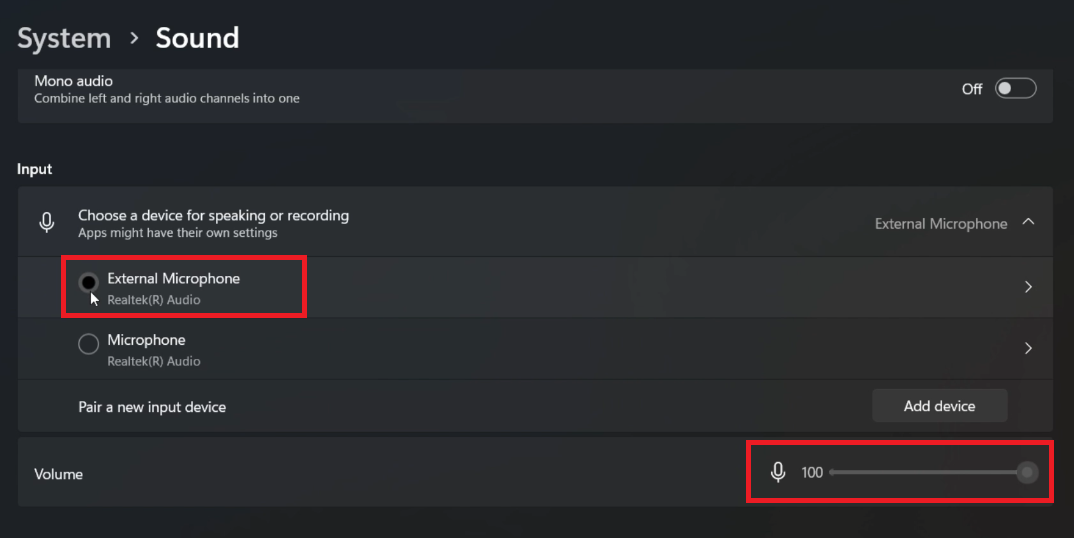
Task: Click the Choose a device for speaking heading
Action: point(213,215)
